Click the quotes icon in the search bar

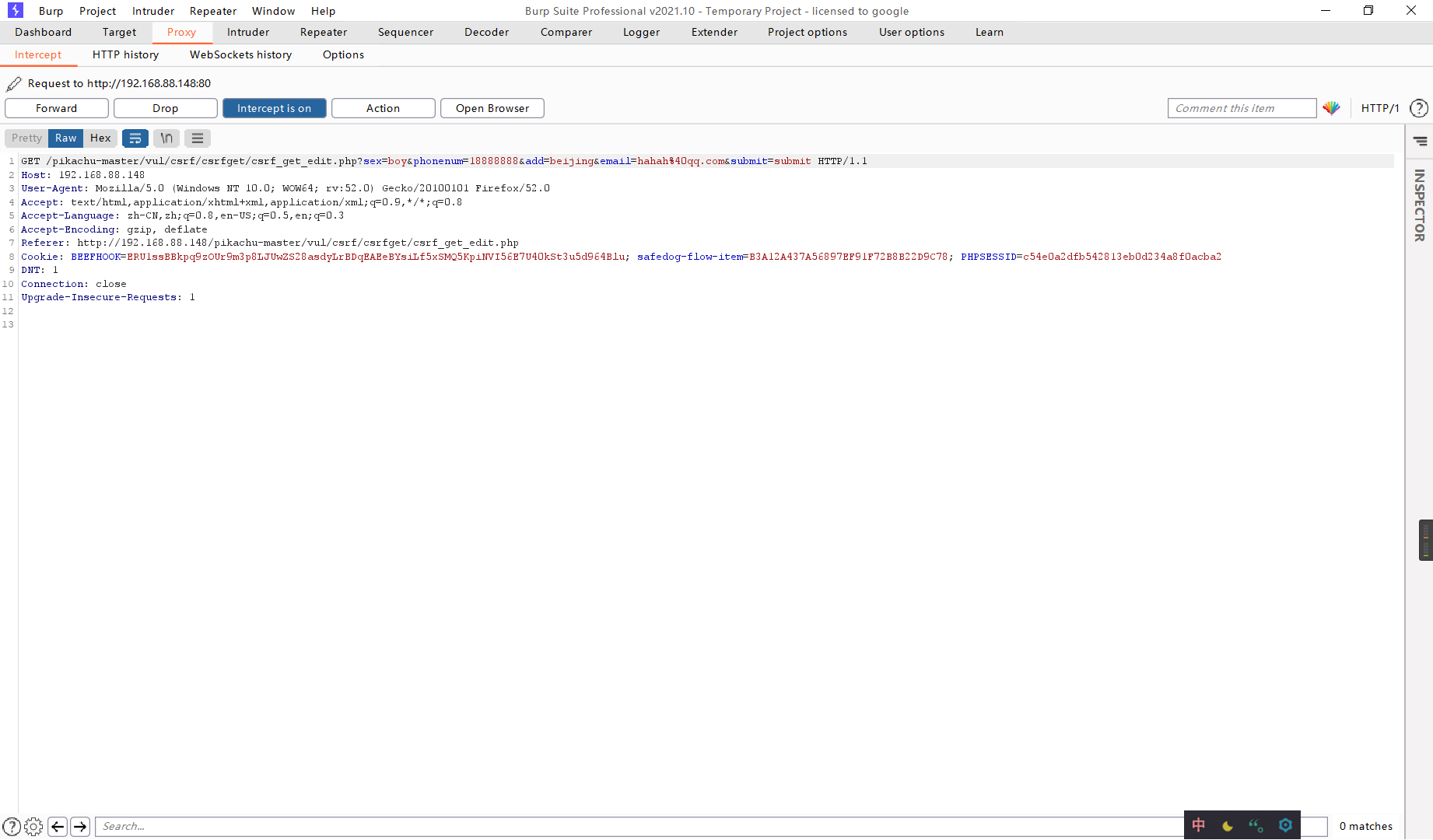(1256, 825)
